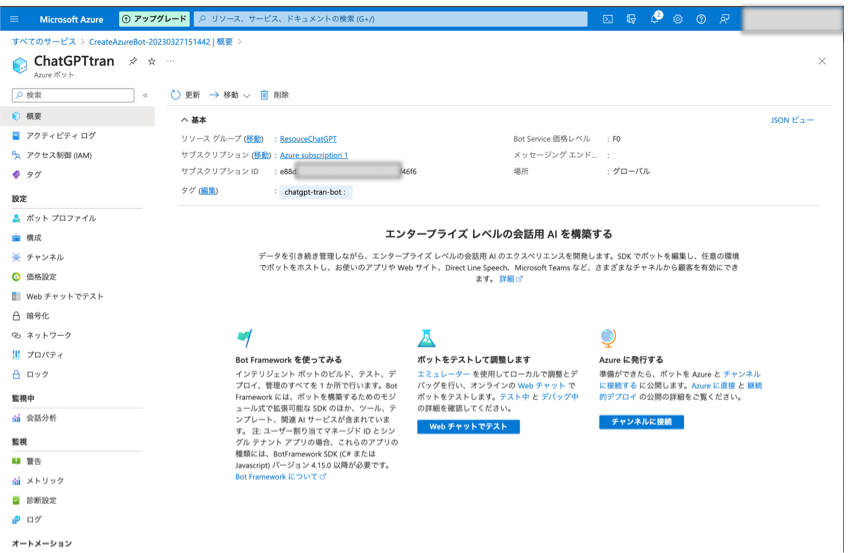Image resolution: width=851 pixels, height=553 pixels.
Task: Go to すべてのサービス breadcrumb
Action: tap(44, 42)
